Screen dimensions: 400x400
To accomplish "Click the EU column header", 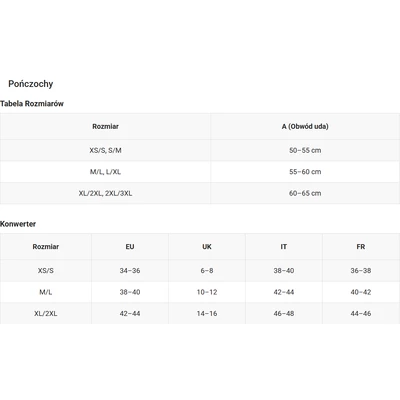I will [x=130, y=247].
